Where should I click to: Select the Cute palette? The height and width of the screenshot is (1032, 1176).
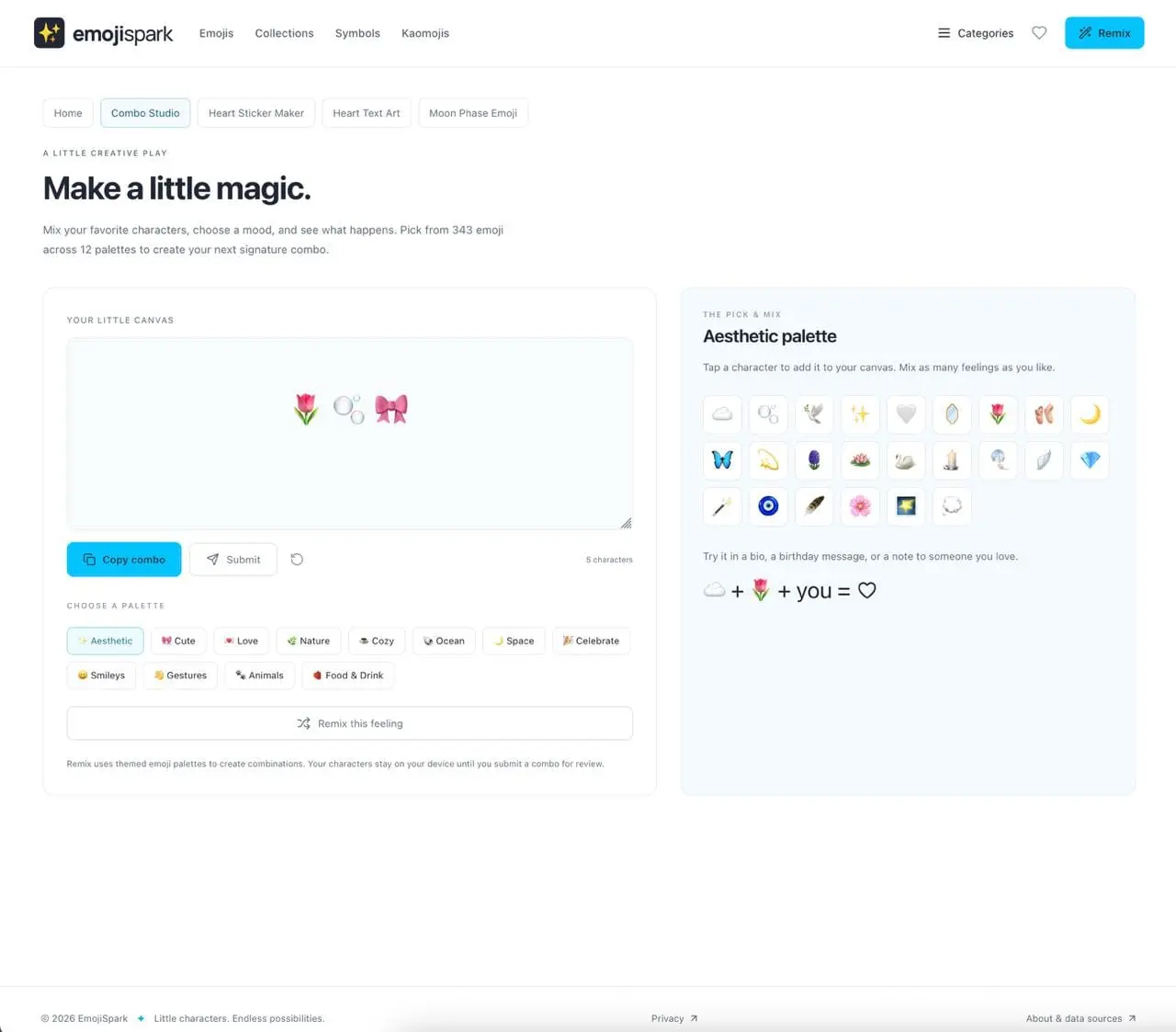178,641
